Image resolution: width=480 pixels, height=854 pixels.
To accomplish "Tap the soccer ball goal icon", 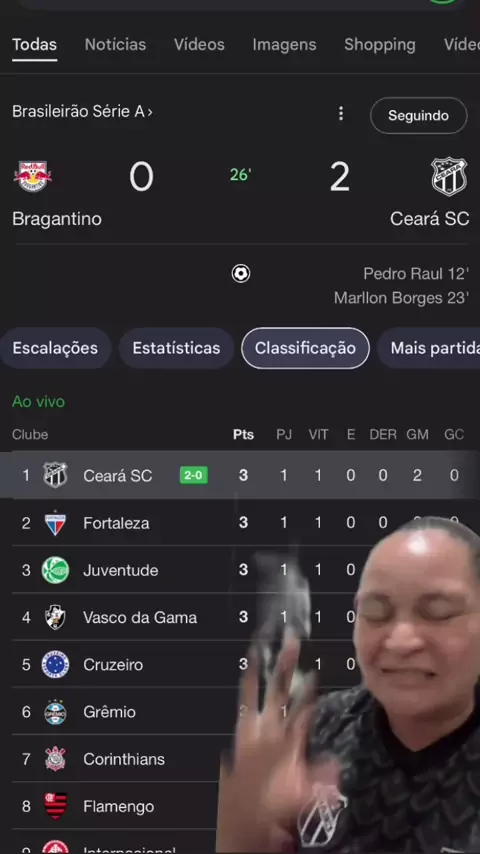I will pos(241,273).
